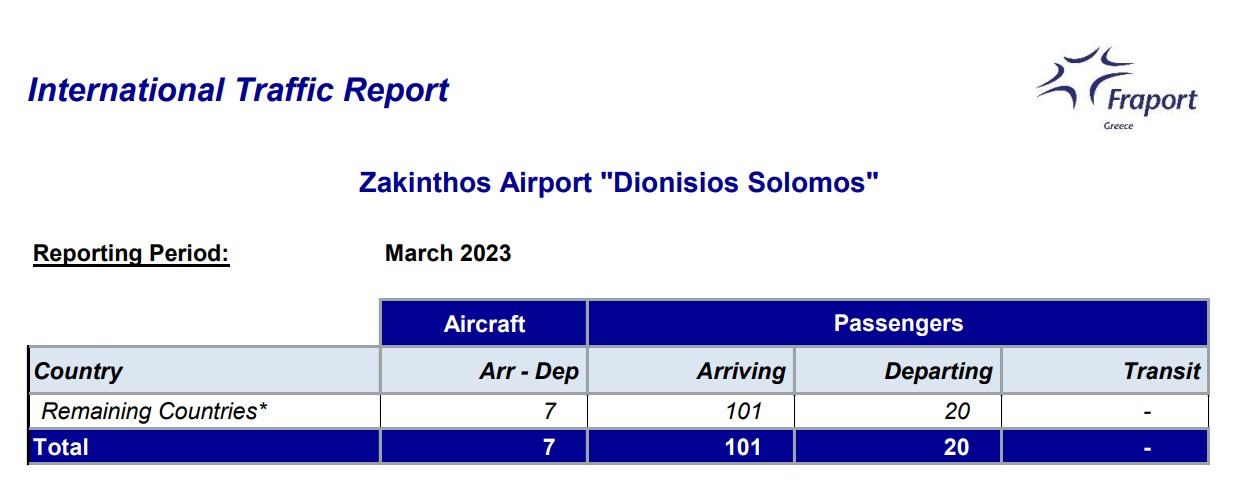Viewport: 1244px width, 487px height.
Task: Click the Total departing passengers 20
Action: (x=957, y=447)
